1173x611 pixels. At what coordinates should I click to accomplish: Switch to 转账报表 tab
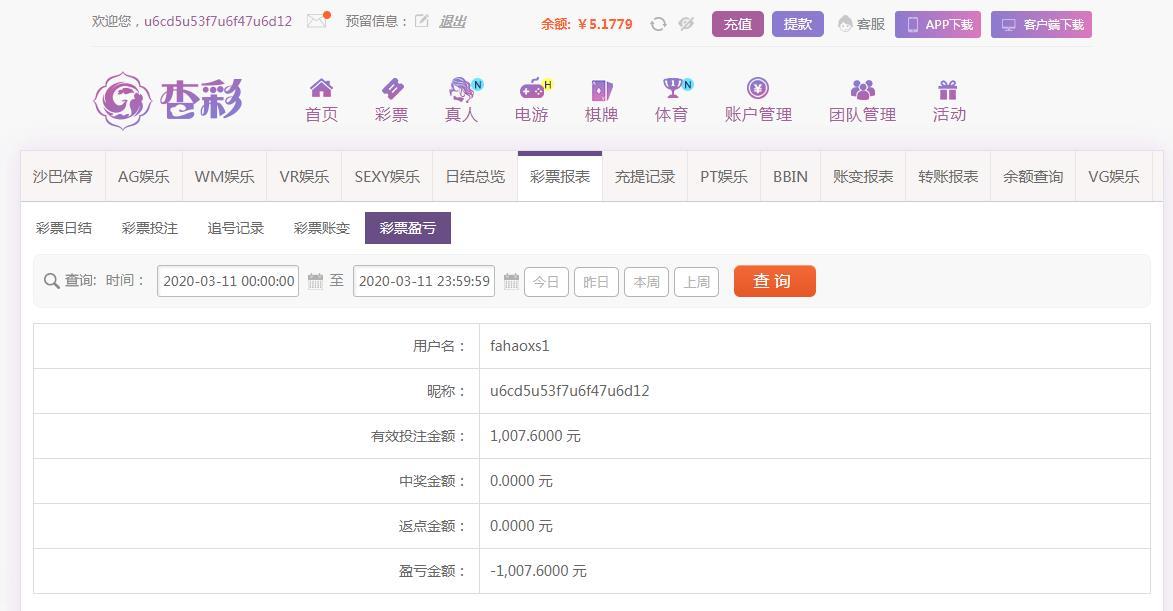(948, 176)
